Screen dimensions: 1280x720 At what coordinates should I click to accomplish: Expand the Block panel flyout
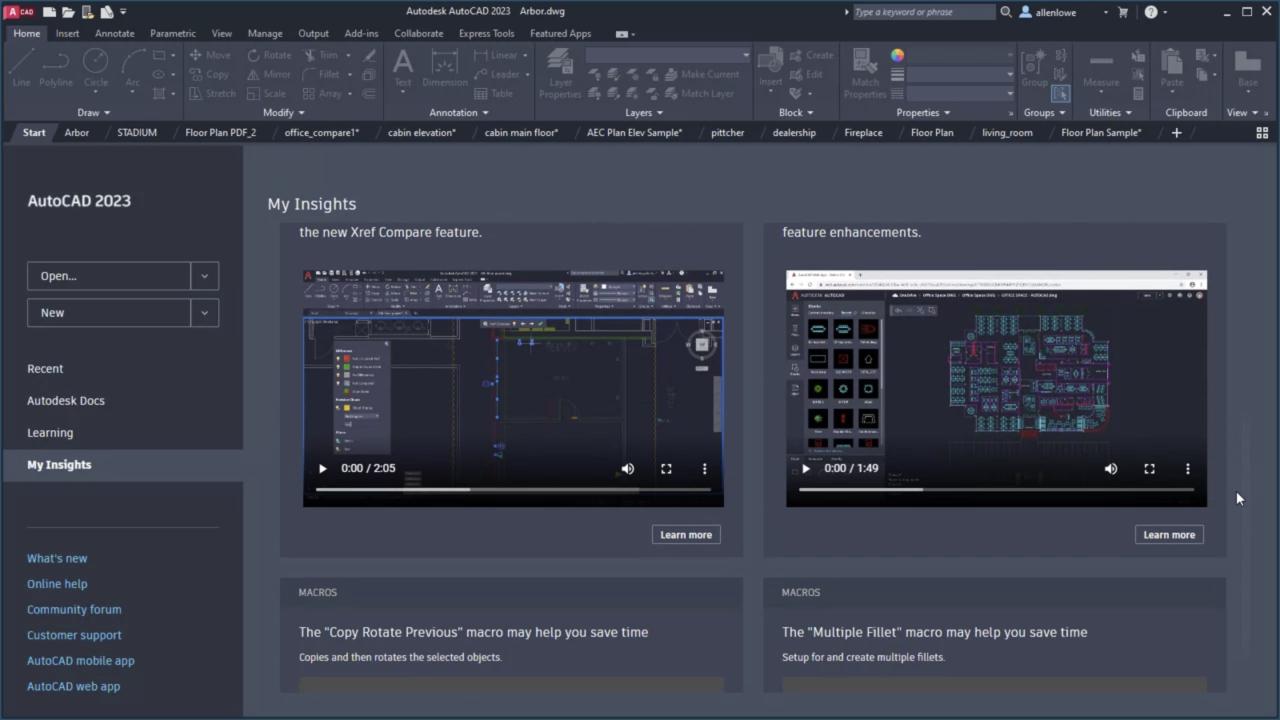[x=796, y=113]
